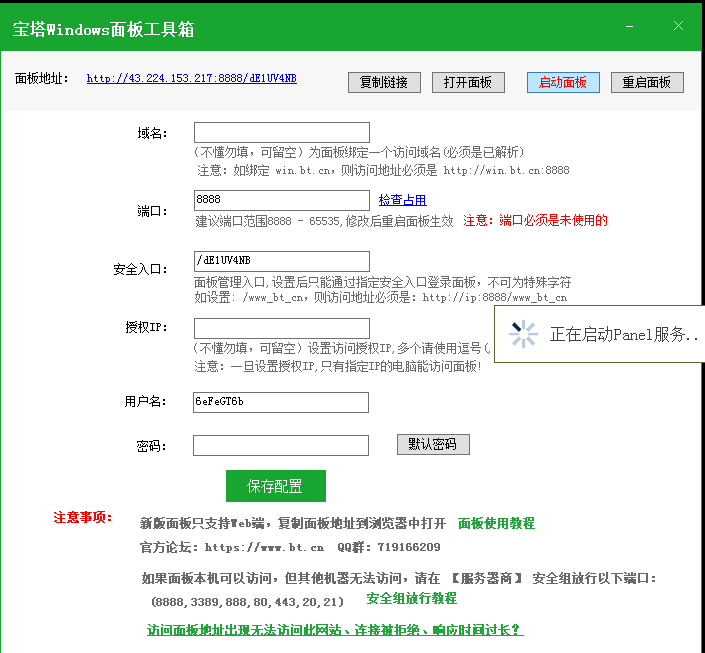Click the port list (8888,3389,888,80,443,20,21)
Image resolution: width=705 pixels, height=653 pixels.
(x=248, y=602)
